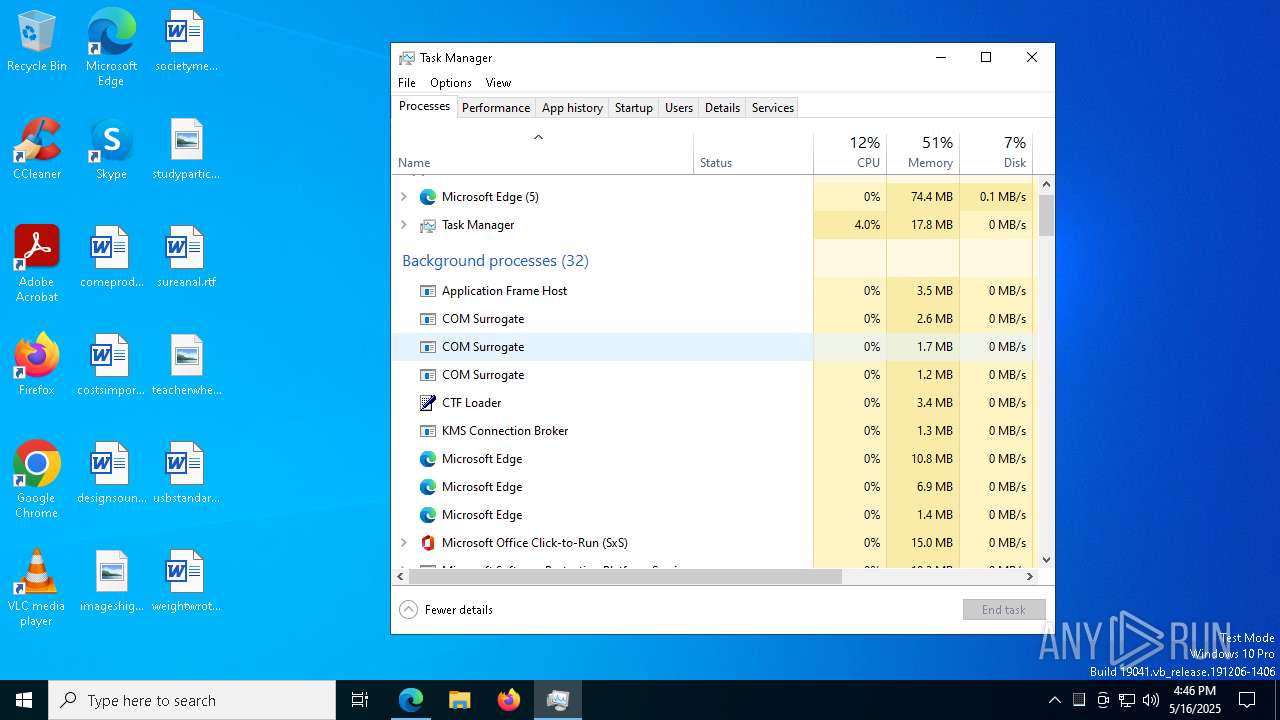This screenshot has width=1280, height=720.
Task: Select the imageshig... image file icon
Action: pyautogui.click(x=111, y=582)
